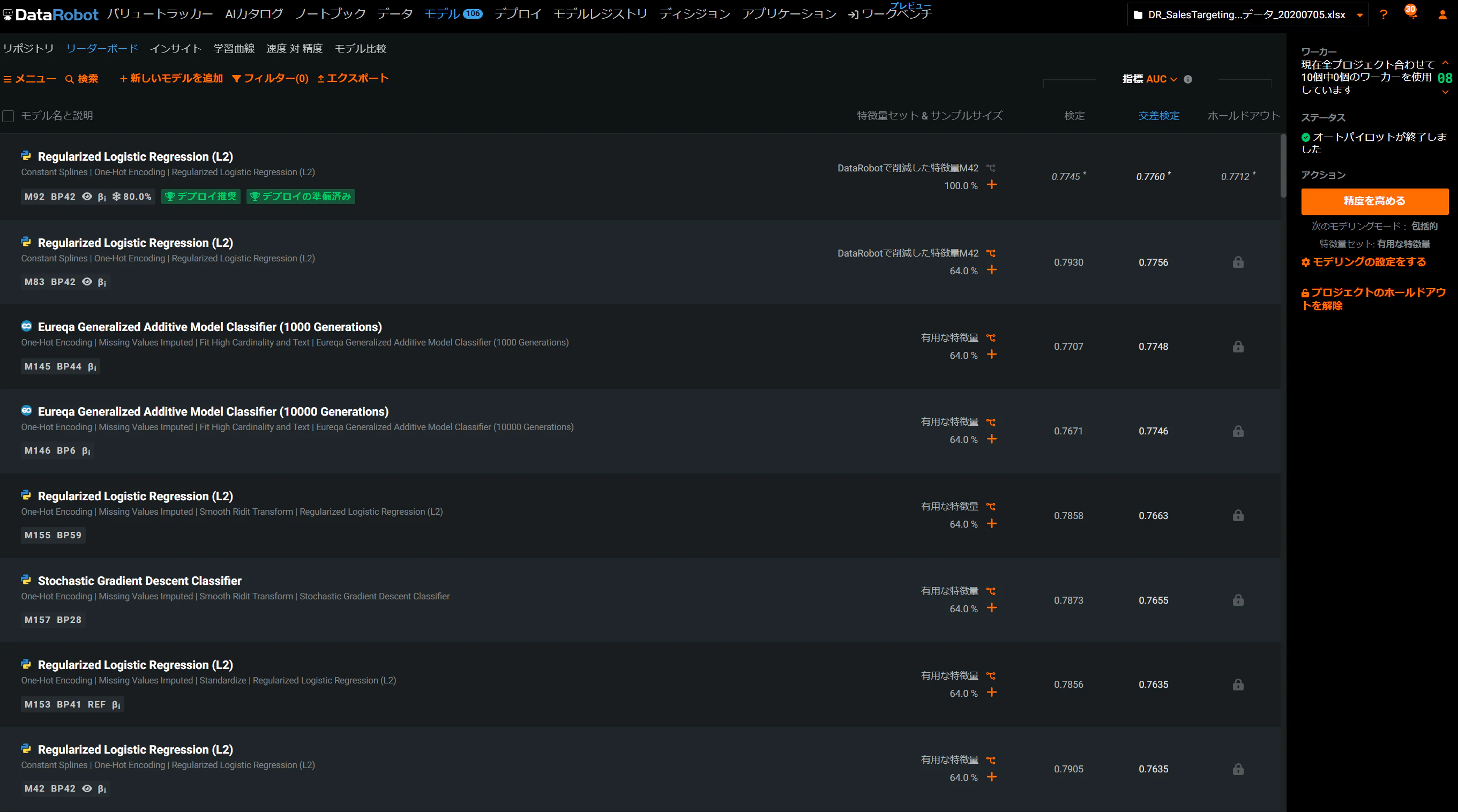1458x812 pixels.
Task: Toggle the eye icon on model M42
Action: pyautogui.click(x=87, y=788)
